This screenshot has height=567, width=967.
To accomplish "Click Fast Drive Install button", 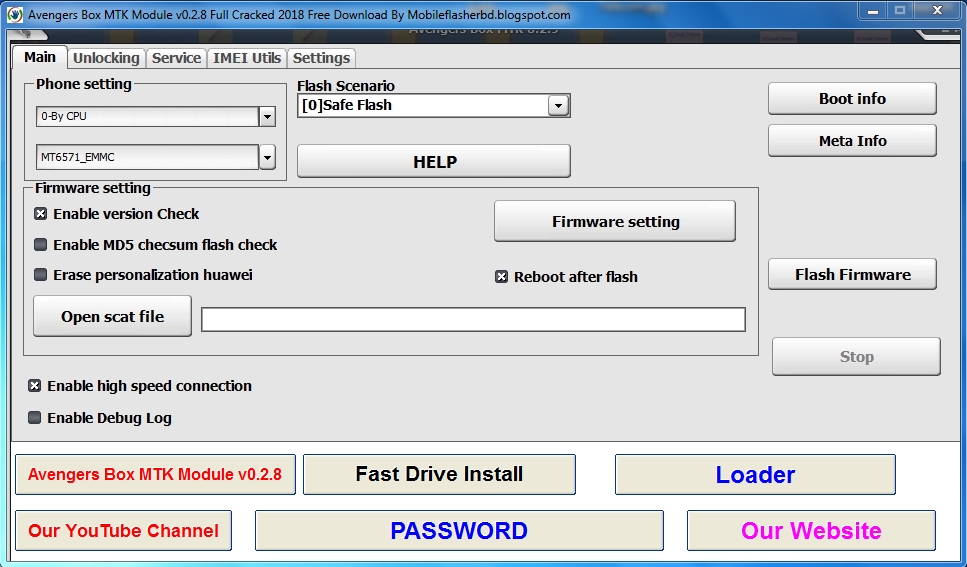I will pyautogui.click(x=439, y=474).
